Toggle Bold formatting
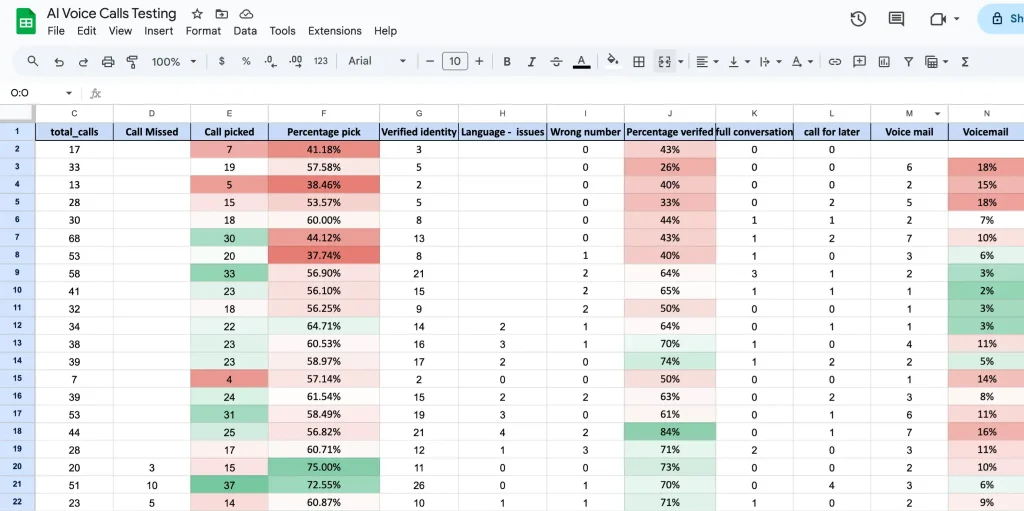 click(x=507, y=62)
